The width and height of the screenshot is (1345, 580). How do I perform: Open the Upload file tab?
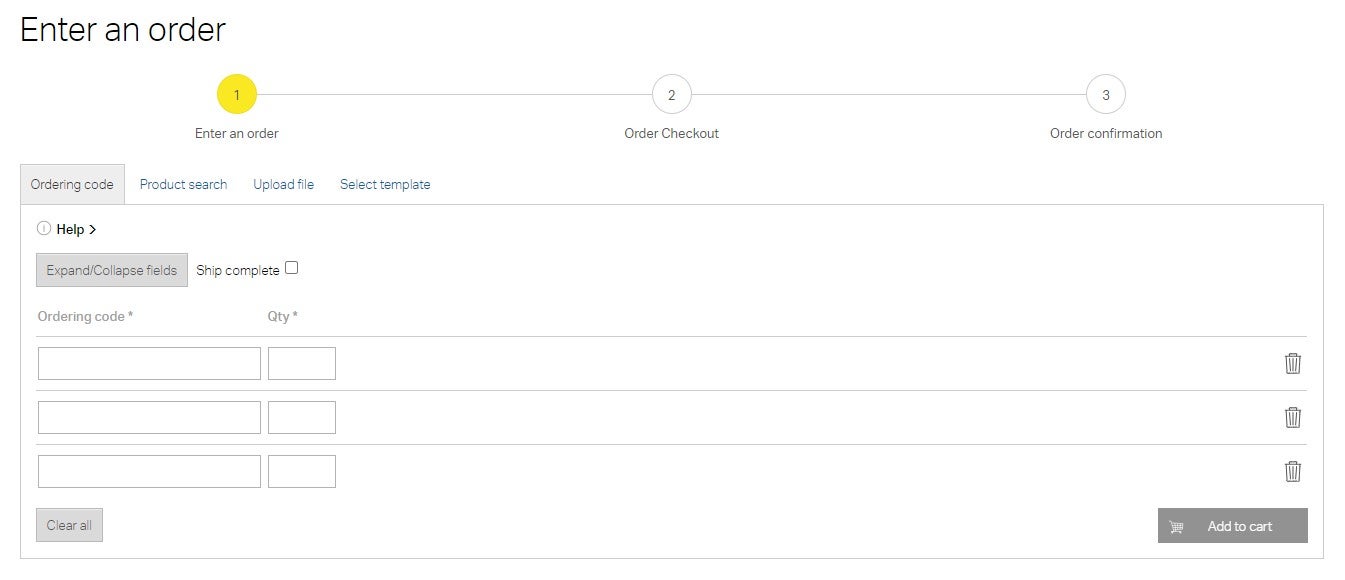283,184
